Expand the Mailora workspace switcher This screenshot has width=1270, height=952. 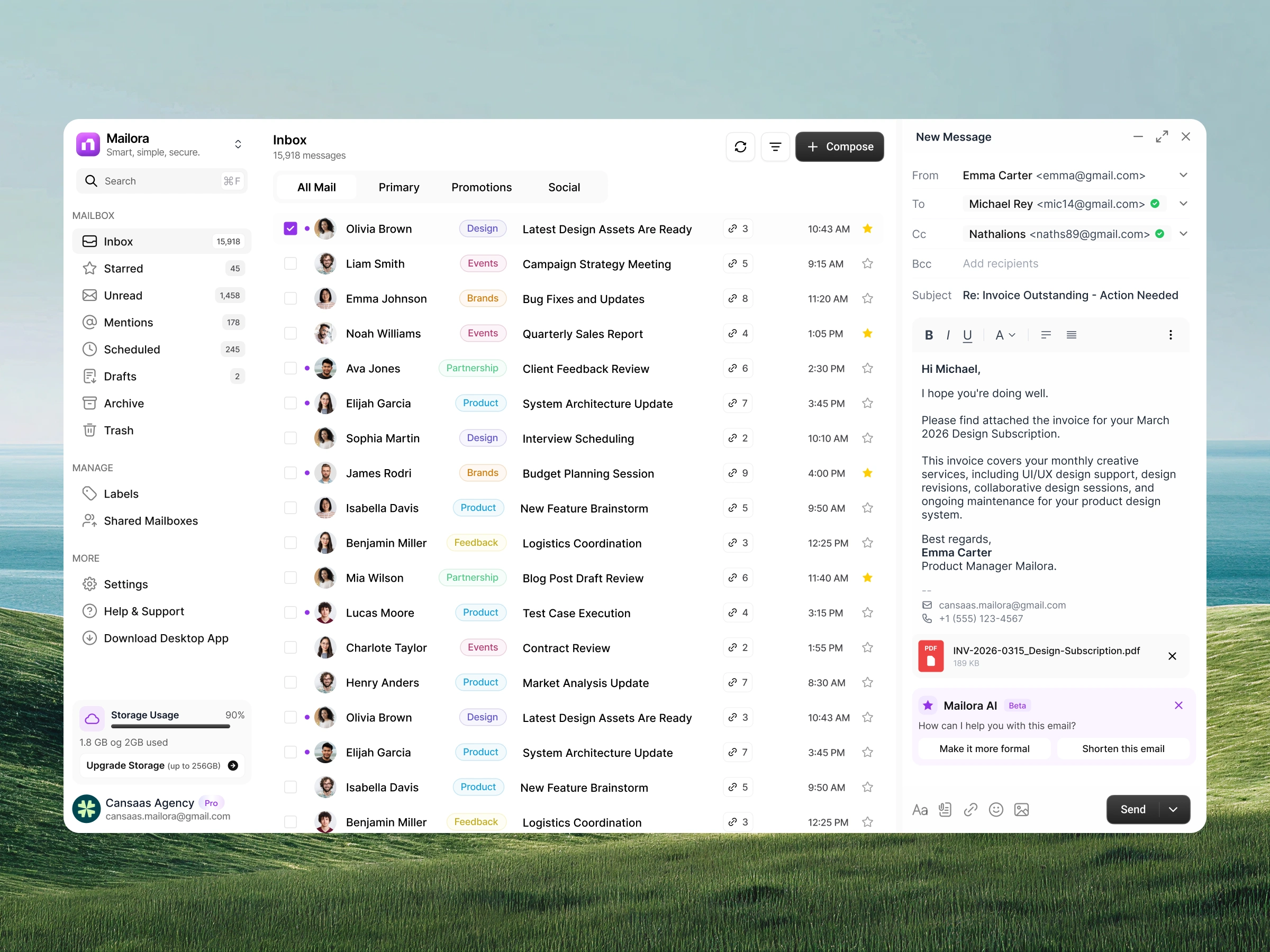(x=238, y=144)
